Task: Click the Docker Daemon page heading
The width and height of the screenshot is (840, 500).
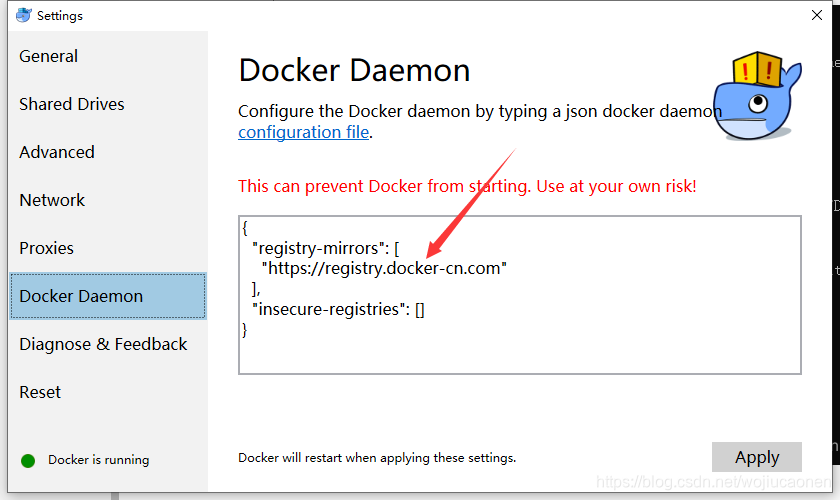Action: 354,70
